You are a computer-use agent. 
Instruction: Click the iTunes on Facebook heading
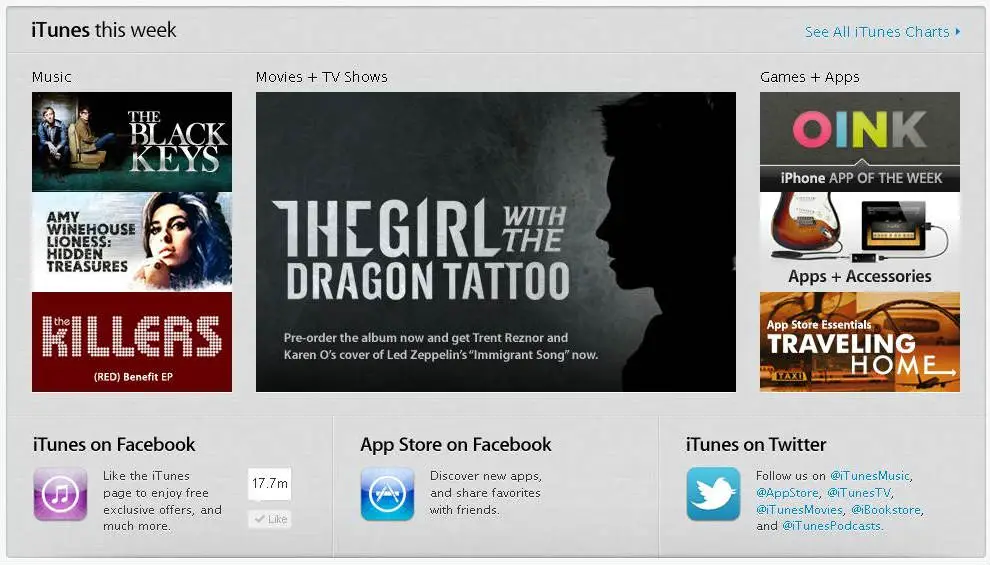pos(114,444)
